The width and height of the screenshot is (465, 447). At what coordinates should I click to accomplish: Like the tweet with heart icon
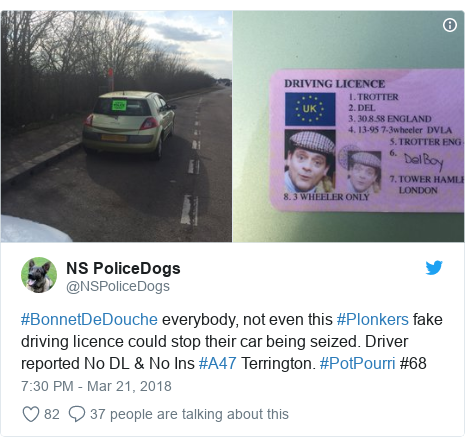[x=31, y=414]
